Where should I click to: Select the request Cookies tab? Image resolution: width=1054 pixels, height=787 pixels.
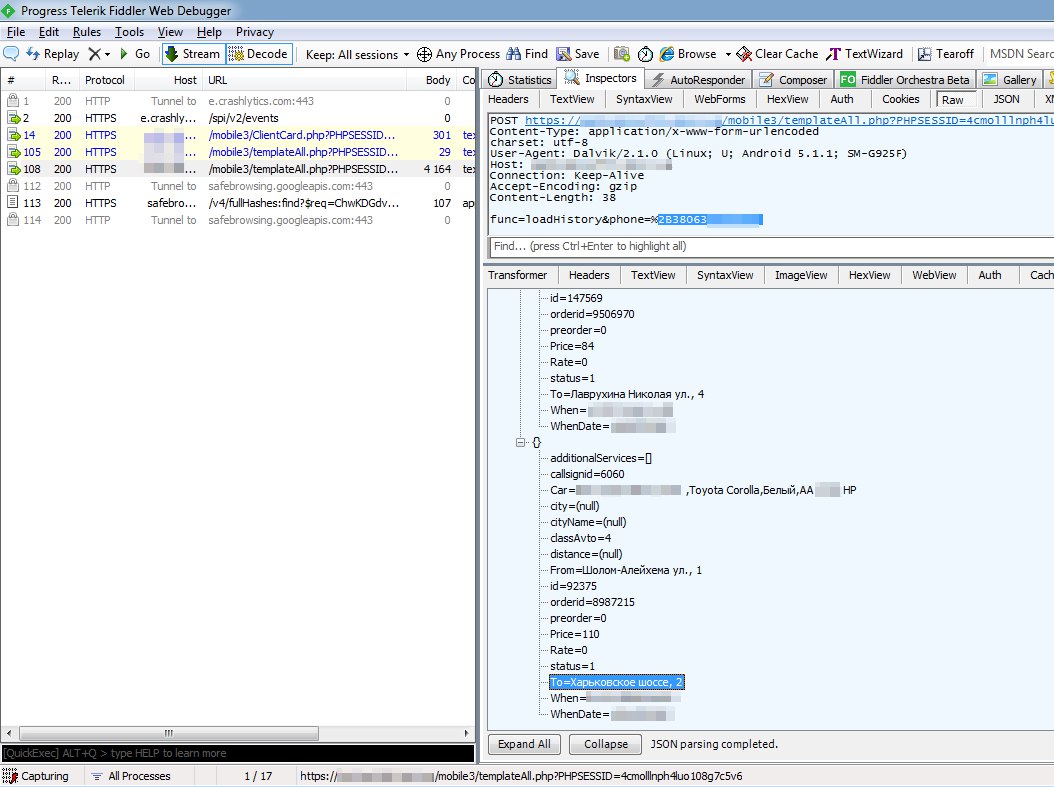tap(900, 99)
